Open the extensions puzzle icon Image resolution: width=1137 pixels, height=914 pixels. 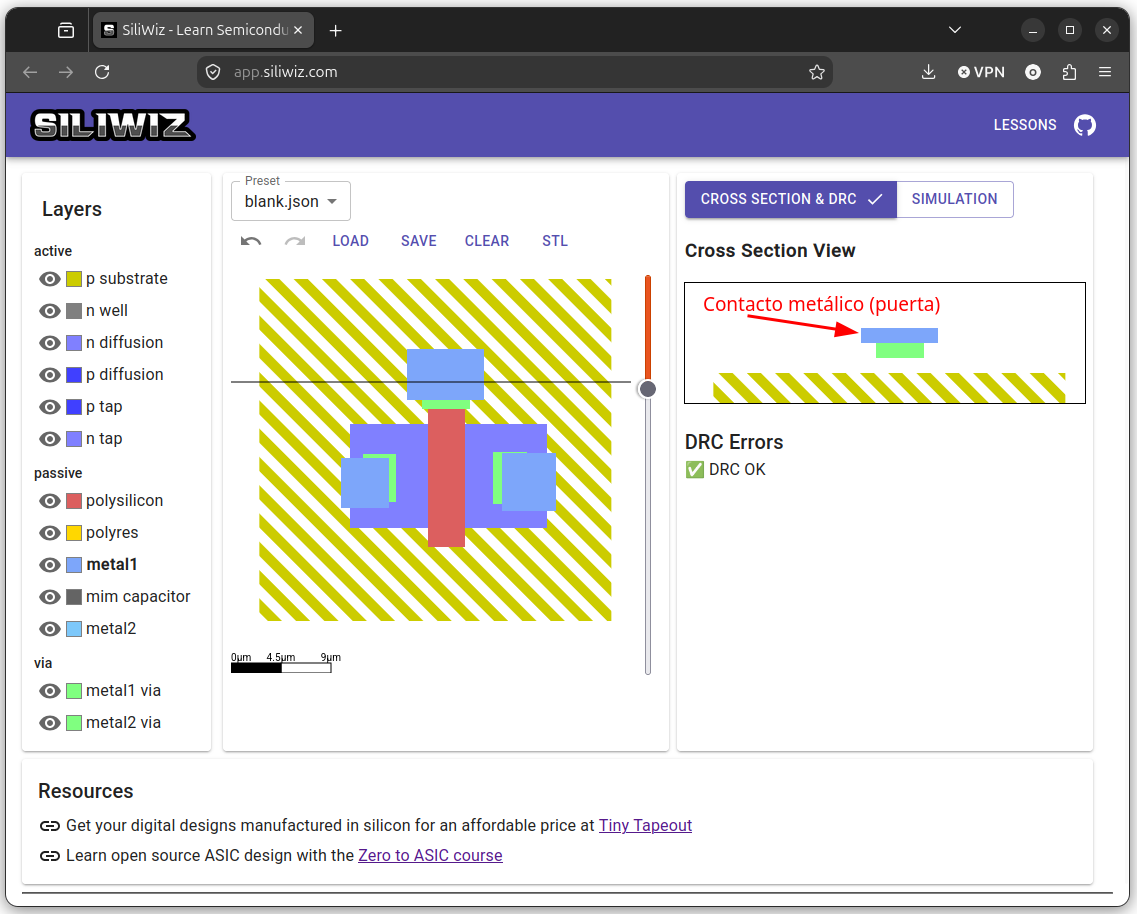[x=1069, y=72]
